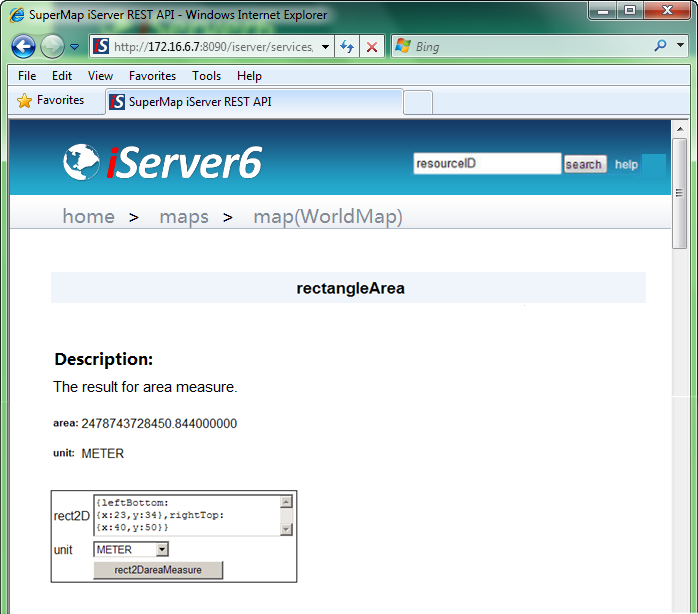Click the browser Forward arrow button
Image resolution: width=698 pixels, height=614 pixels.
pyautogui.click(x=52, y=46)
